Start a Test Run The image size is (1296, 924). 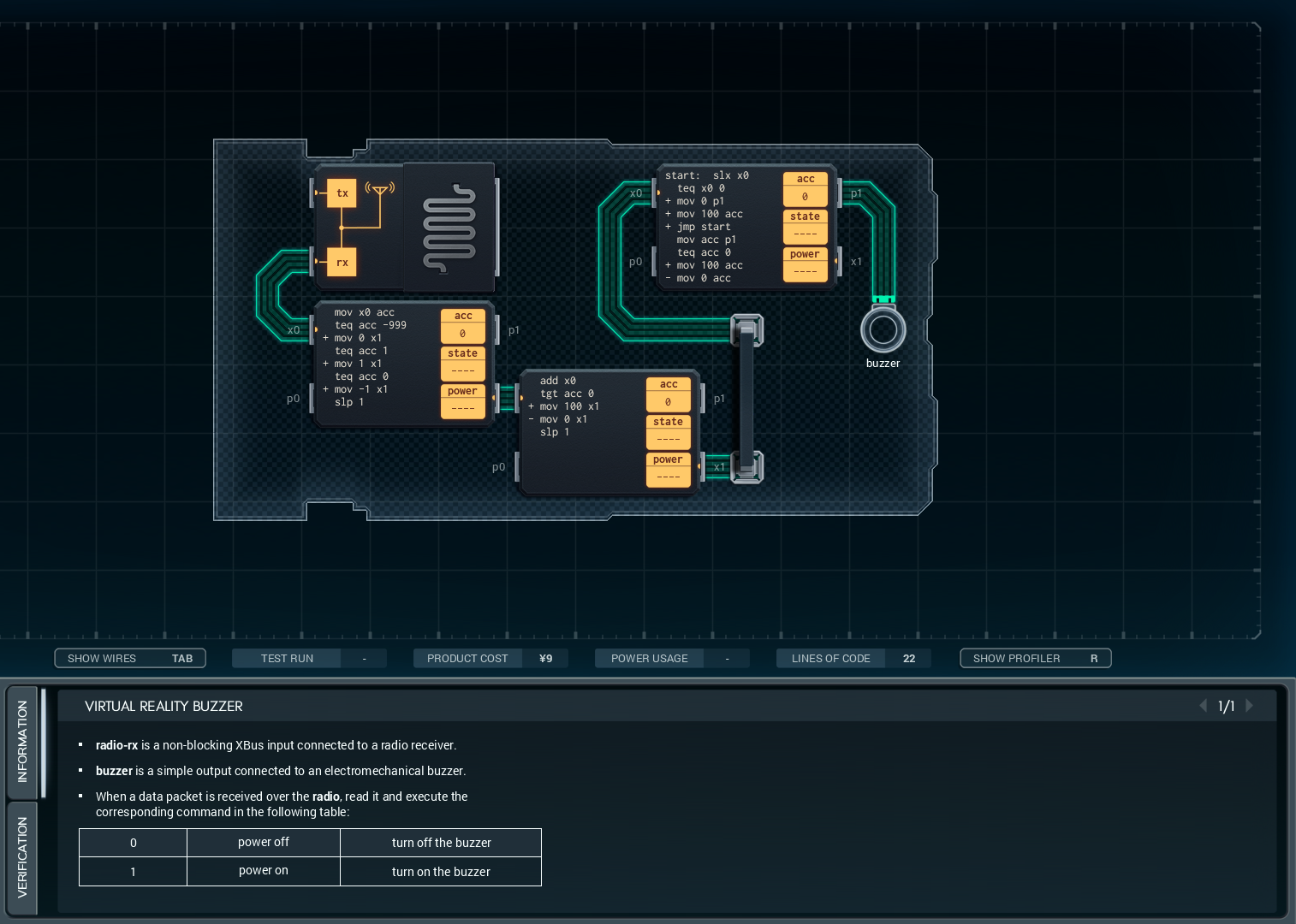tap(288, 658)
